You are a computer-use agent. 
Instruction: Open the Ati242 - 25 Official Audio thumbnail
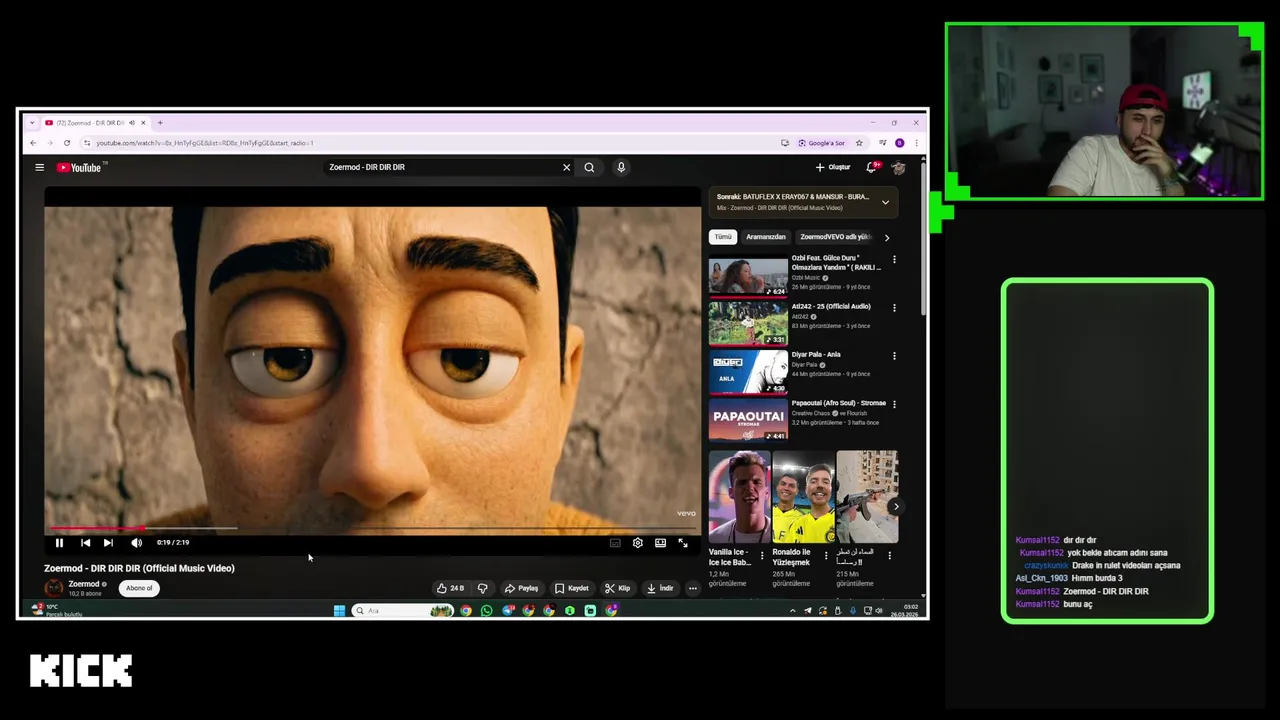[x=748, y=324]
